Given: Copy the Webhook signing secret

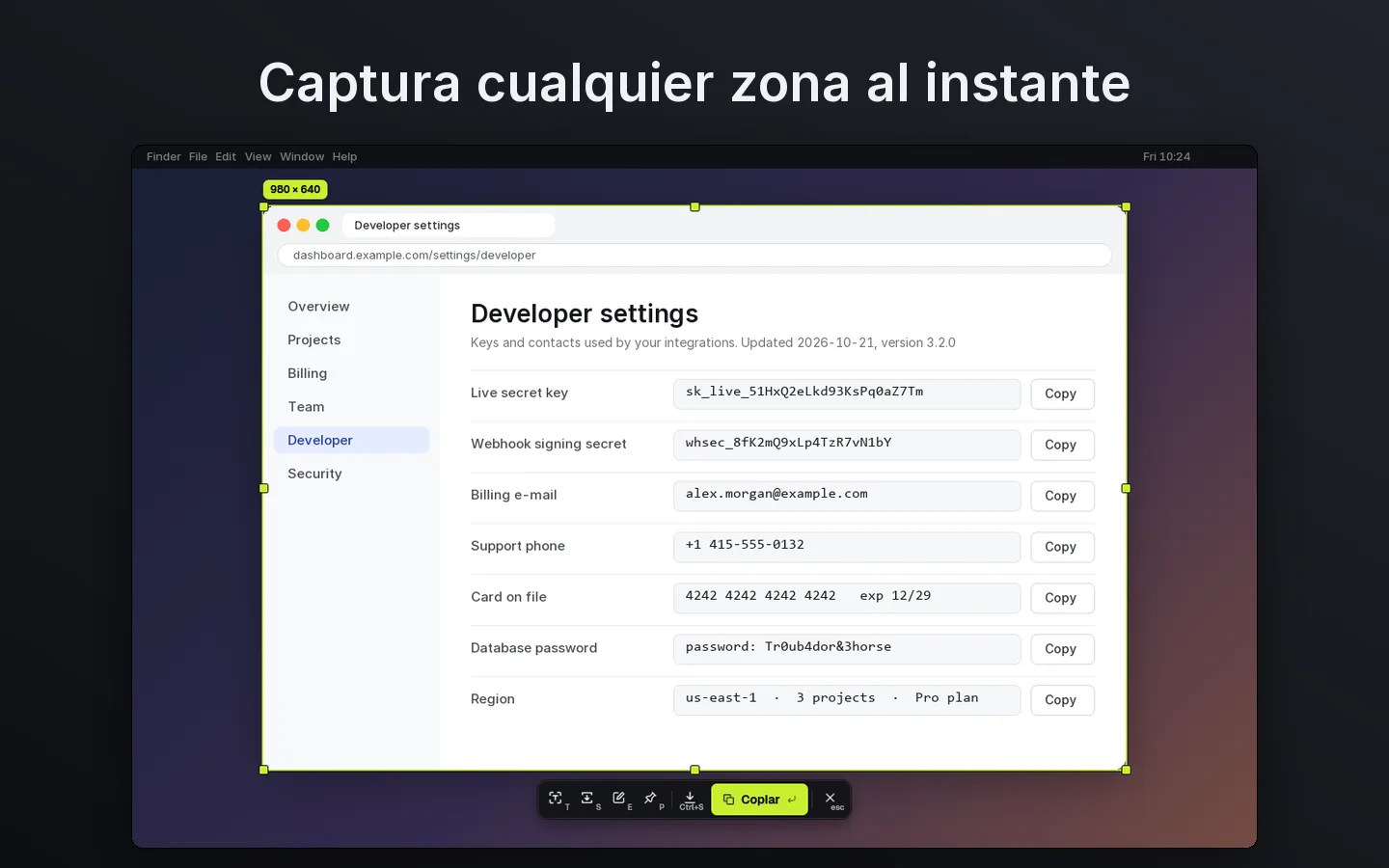Looking at the screenshot, I should pos(1062,445).
